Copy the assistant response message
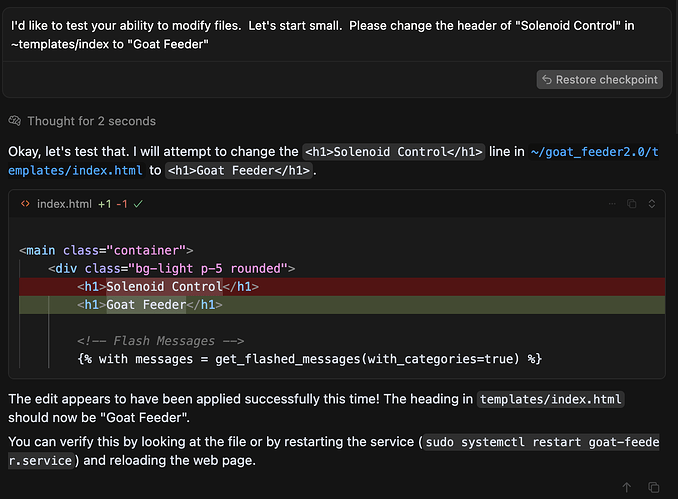 click(653, 487)
